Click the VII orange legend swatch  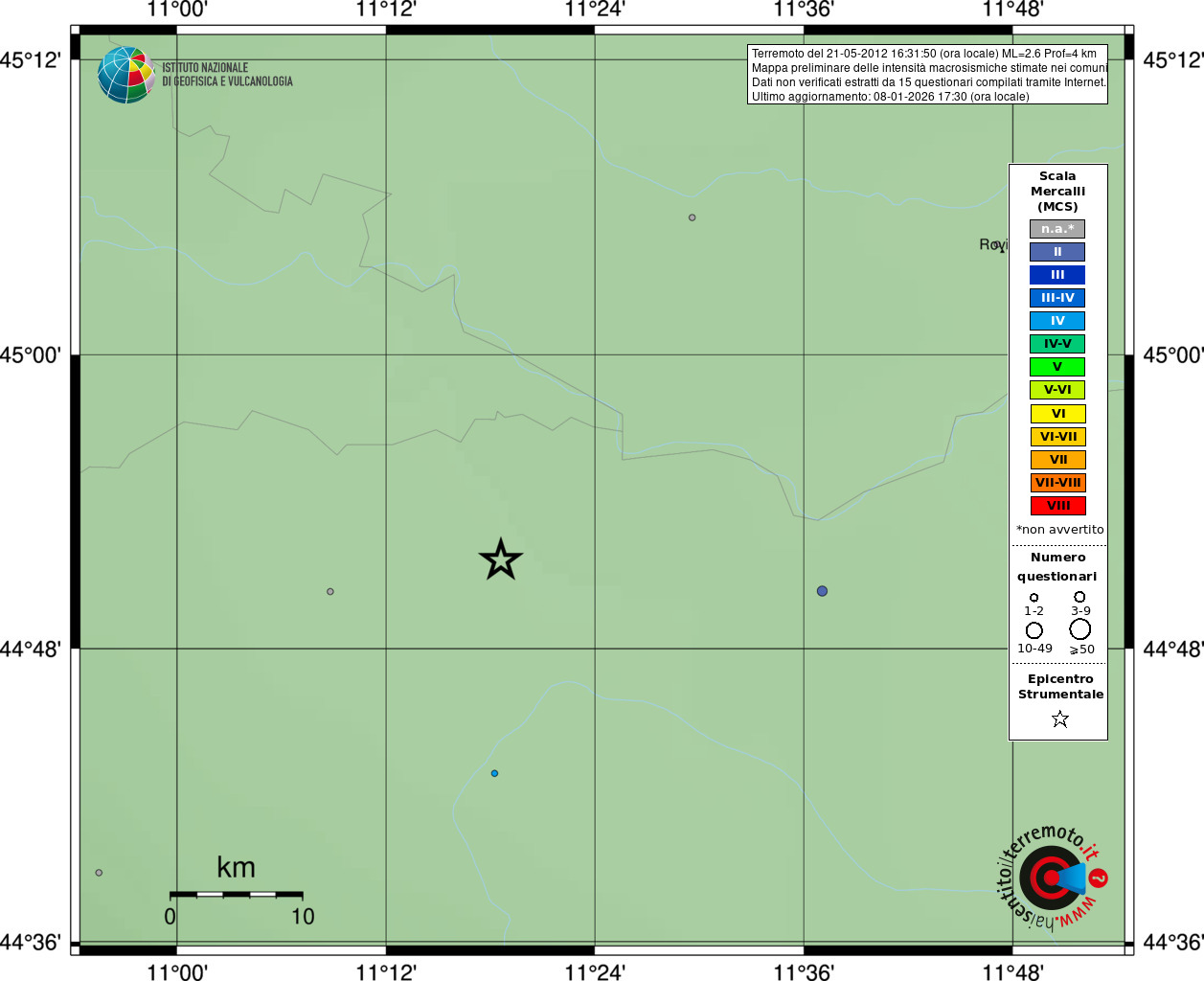coord(1058,460)
